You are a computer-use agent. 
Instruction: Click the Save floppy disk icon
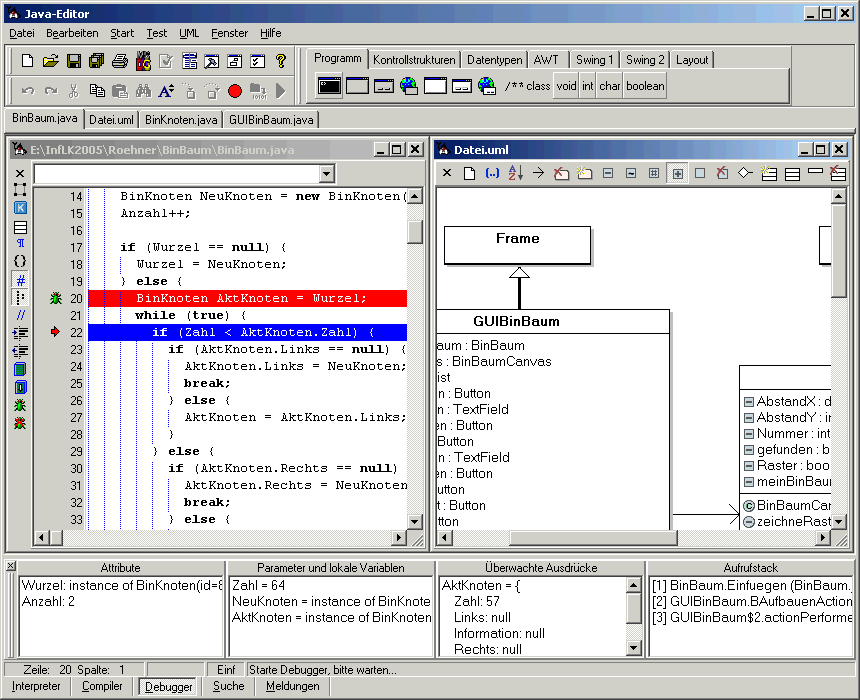click(x=74, y=61)
